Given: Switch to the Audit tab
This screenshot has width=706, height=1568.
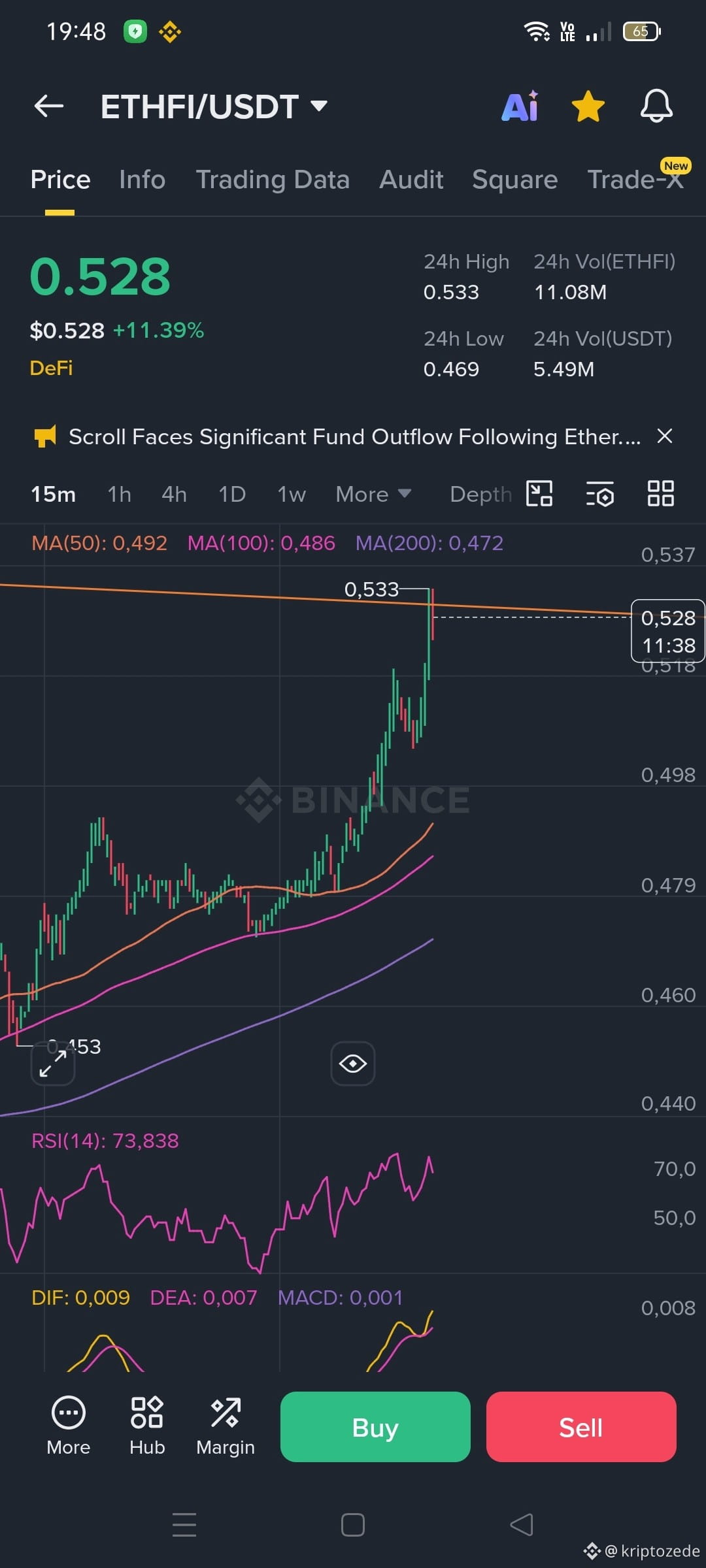Looking at the screenshot, I should point(411,180).
